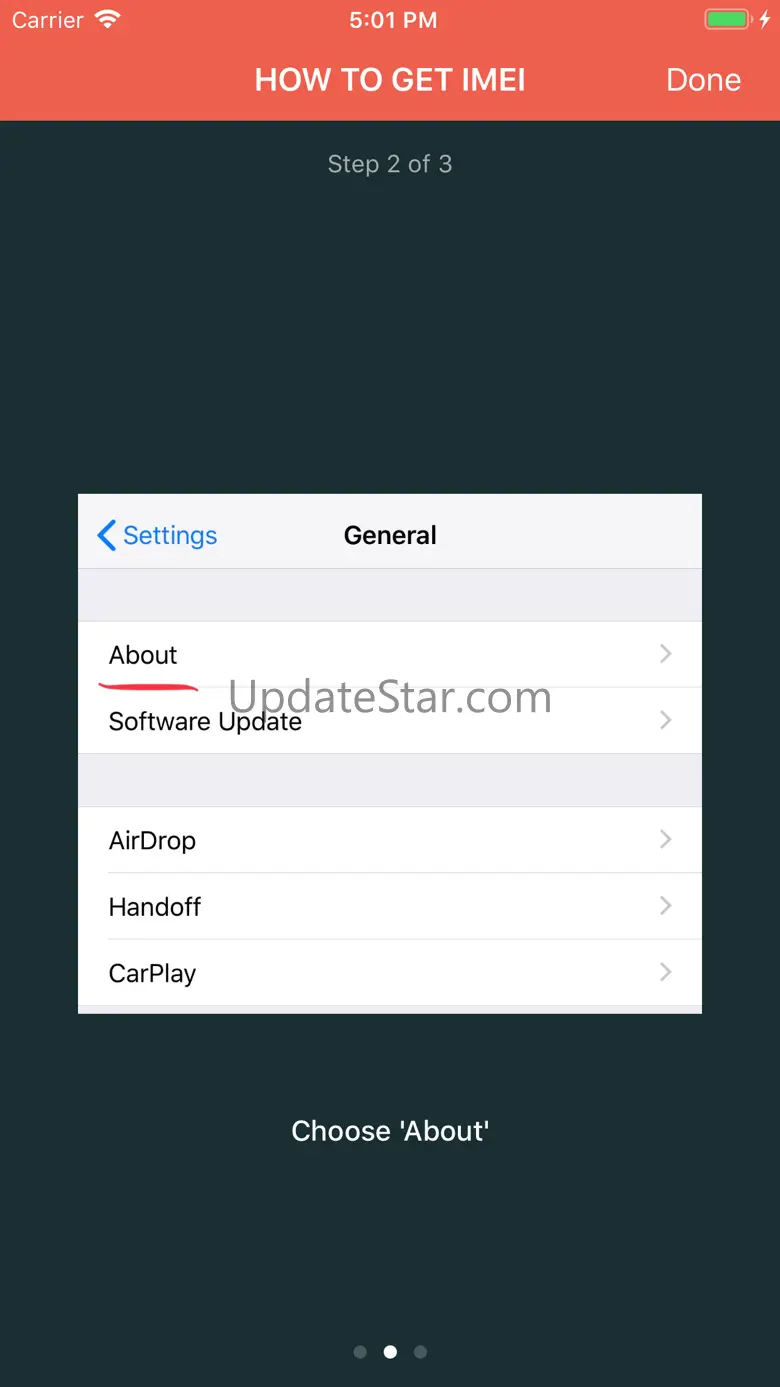
Task: Expand the About row chevron
Action: click(666, 654)
